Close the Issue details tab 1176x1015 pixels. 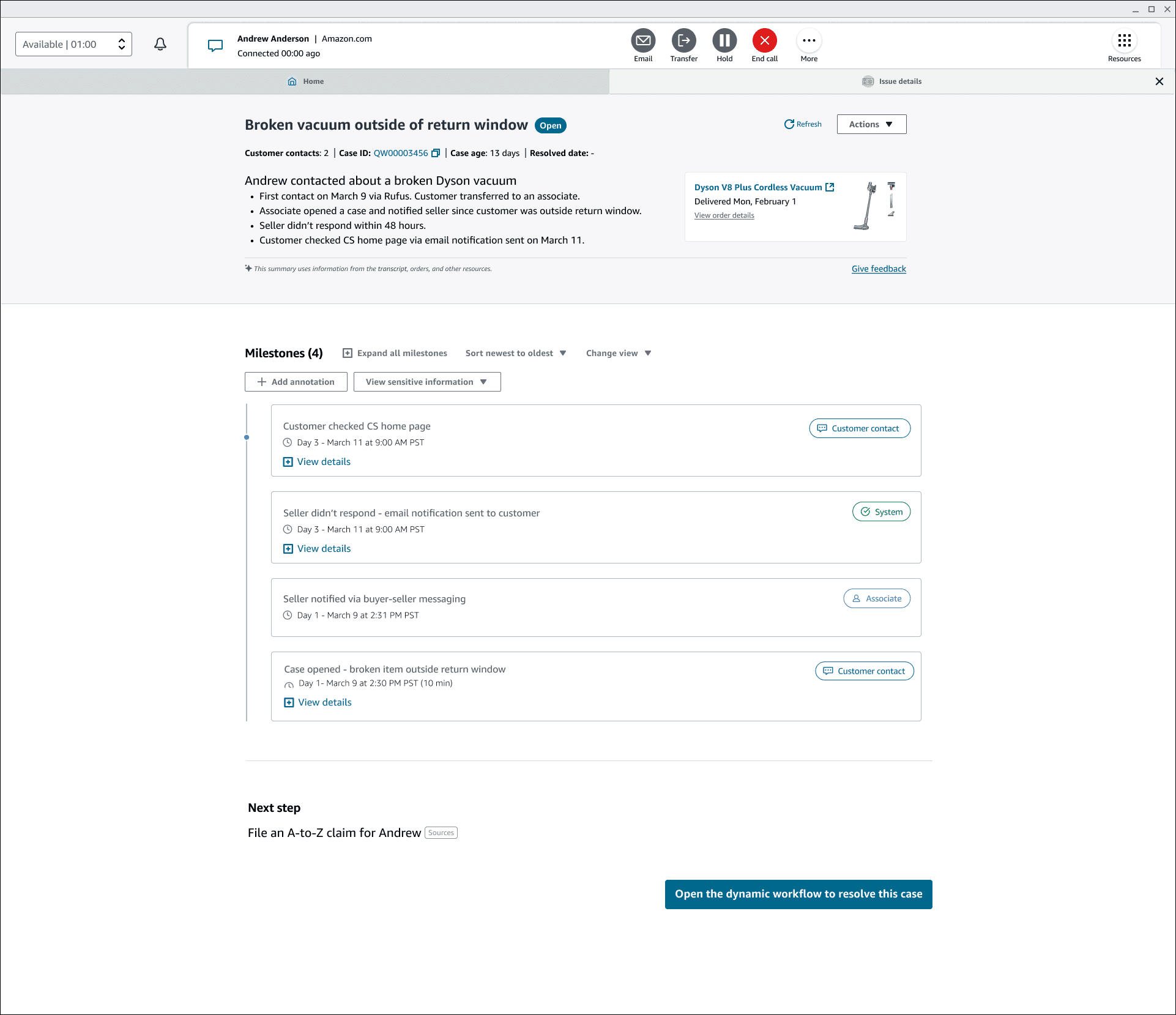[x=1159, y=81]
